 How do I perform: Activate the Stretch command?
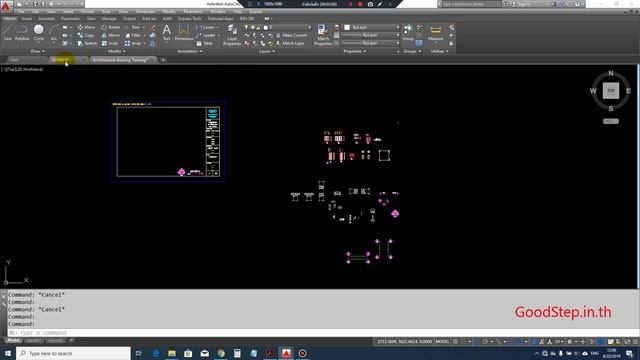click(87, 43)
